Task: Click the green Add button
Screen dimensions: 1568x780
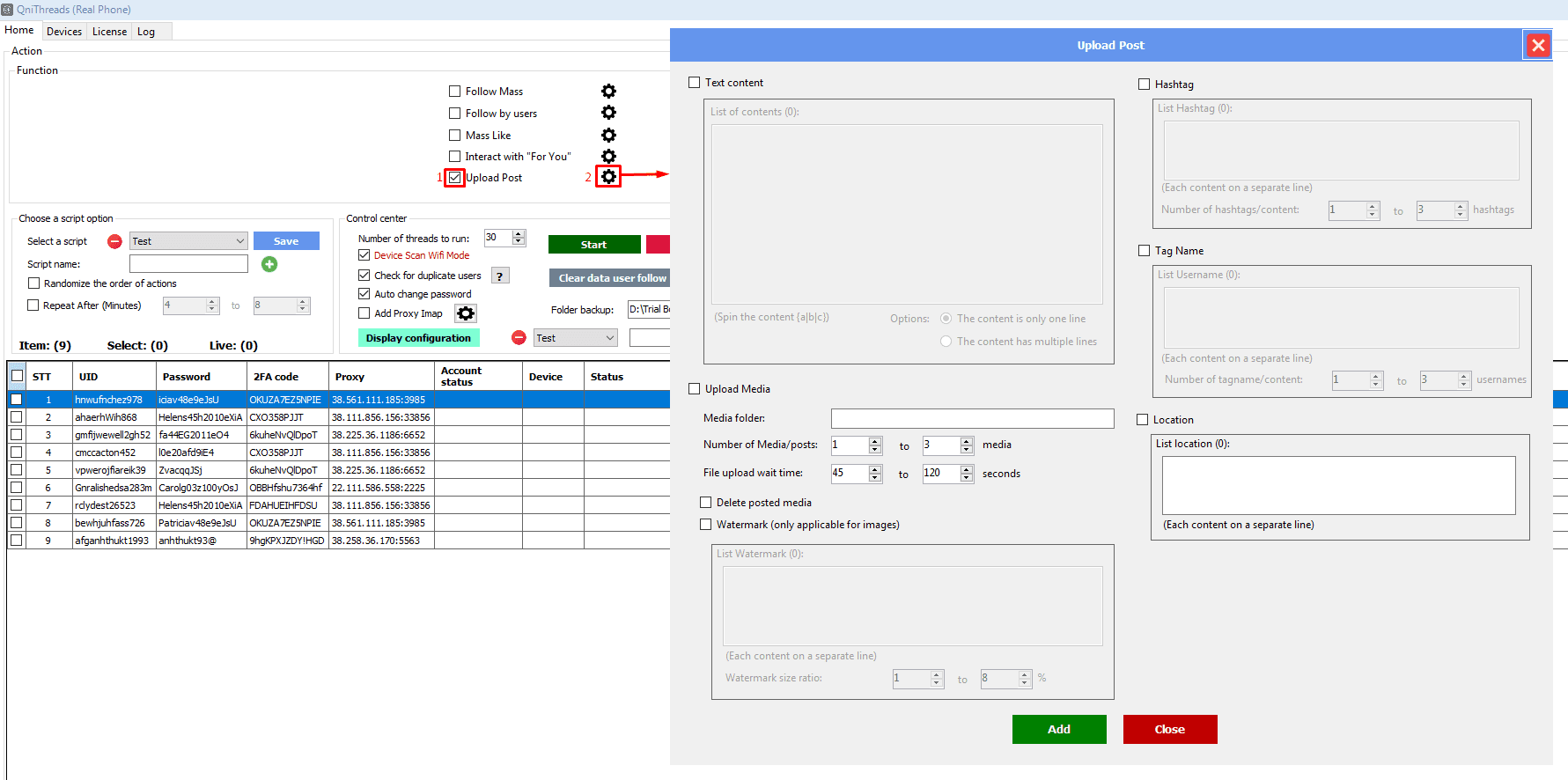Action: (1058, 729)
